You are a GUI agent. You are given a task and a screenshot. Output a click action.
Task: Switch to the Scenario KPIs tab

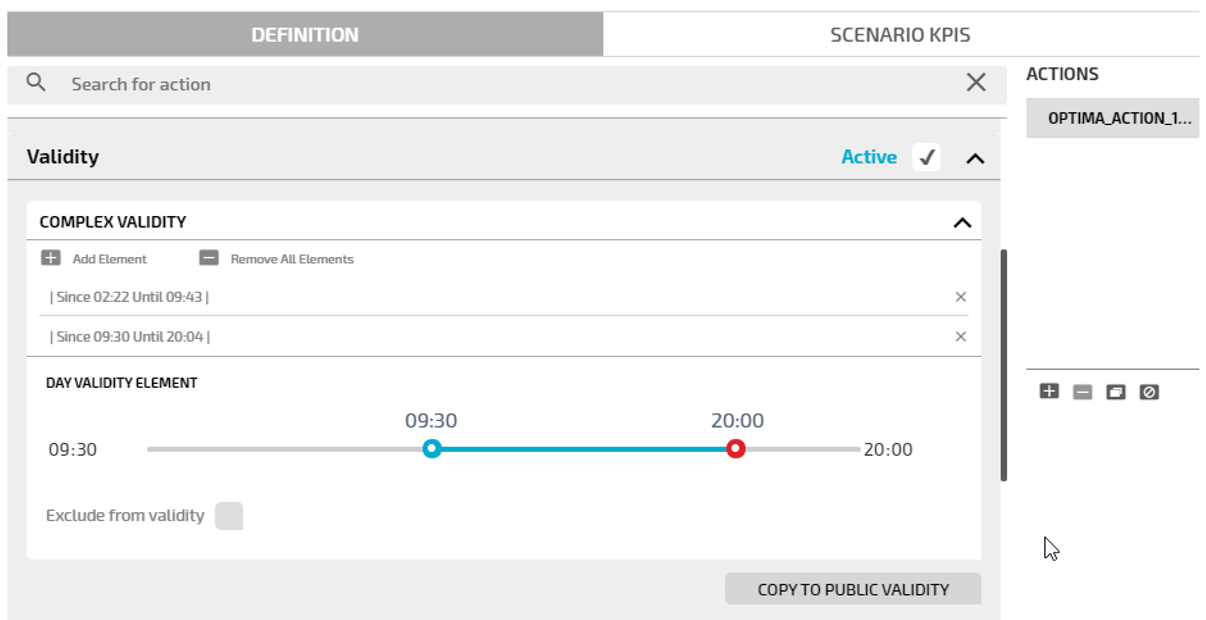(900, 35)
